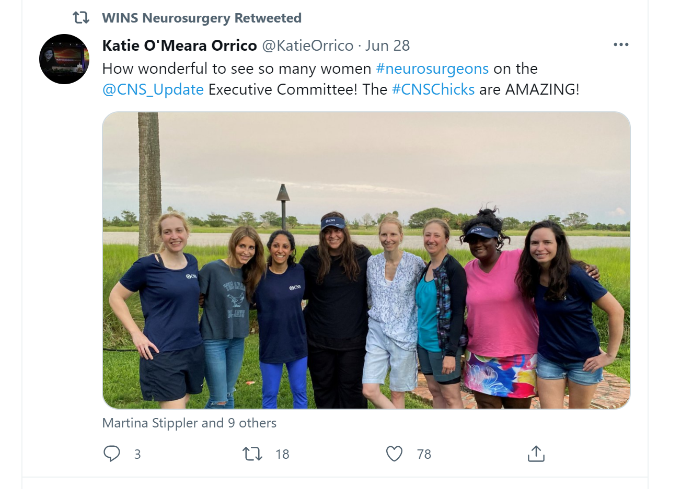Click the like count 78
675x489 pixels.
point(424,454)
